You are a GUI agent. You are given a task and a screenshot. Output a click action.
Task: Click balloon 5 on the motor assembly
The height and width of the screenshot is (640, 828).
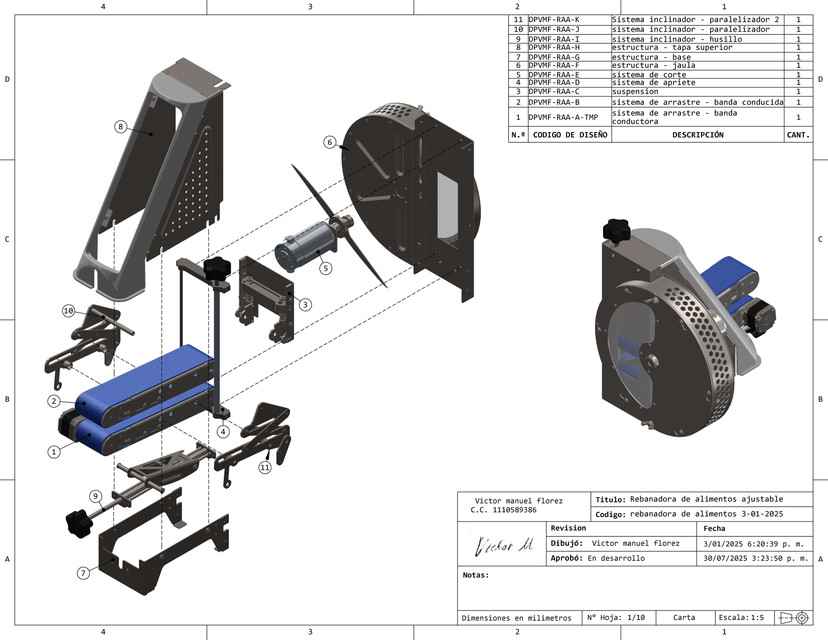(325, 268)
